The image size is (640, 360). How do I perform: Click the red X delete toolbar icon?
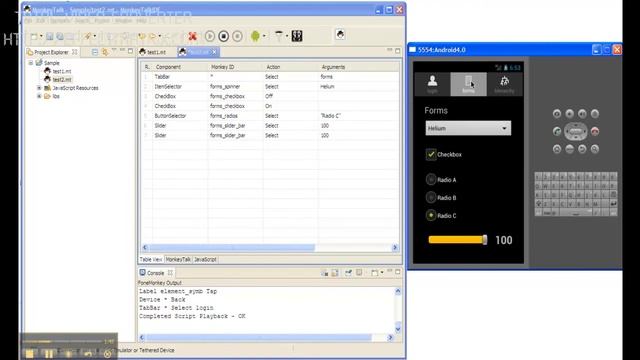[193, 36]
